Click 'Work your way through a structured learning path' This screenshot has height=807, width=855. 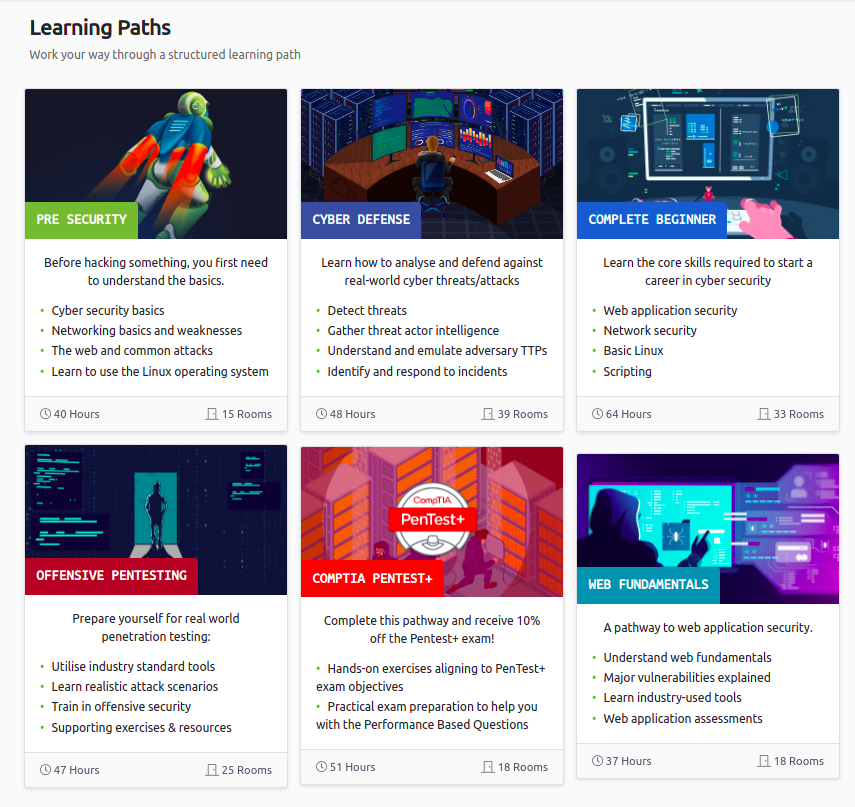click(x=165, y=55)
